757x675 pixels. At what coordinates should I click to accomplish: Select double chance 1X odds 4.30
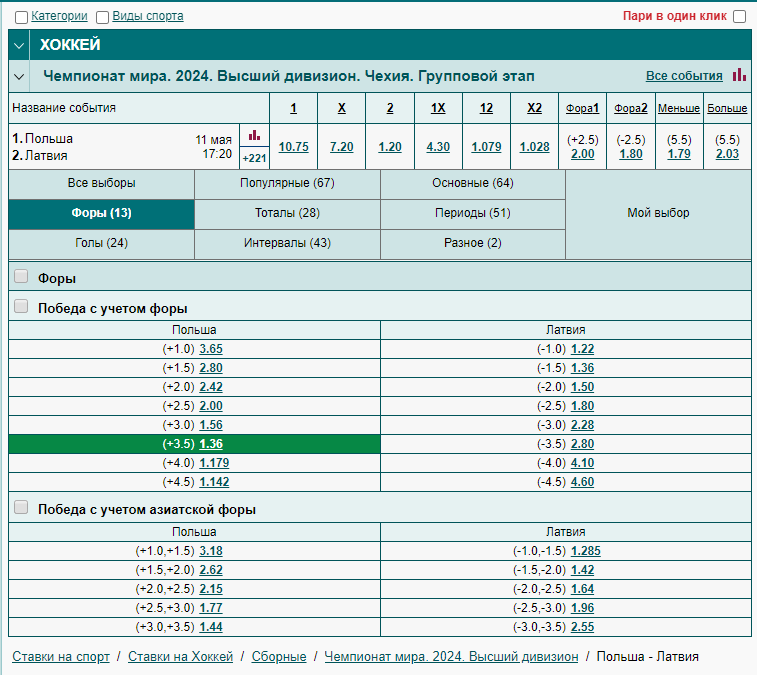(x=438, y=147)
